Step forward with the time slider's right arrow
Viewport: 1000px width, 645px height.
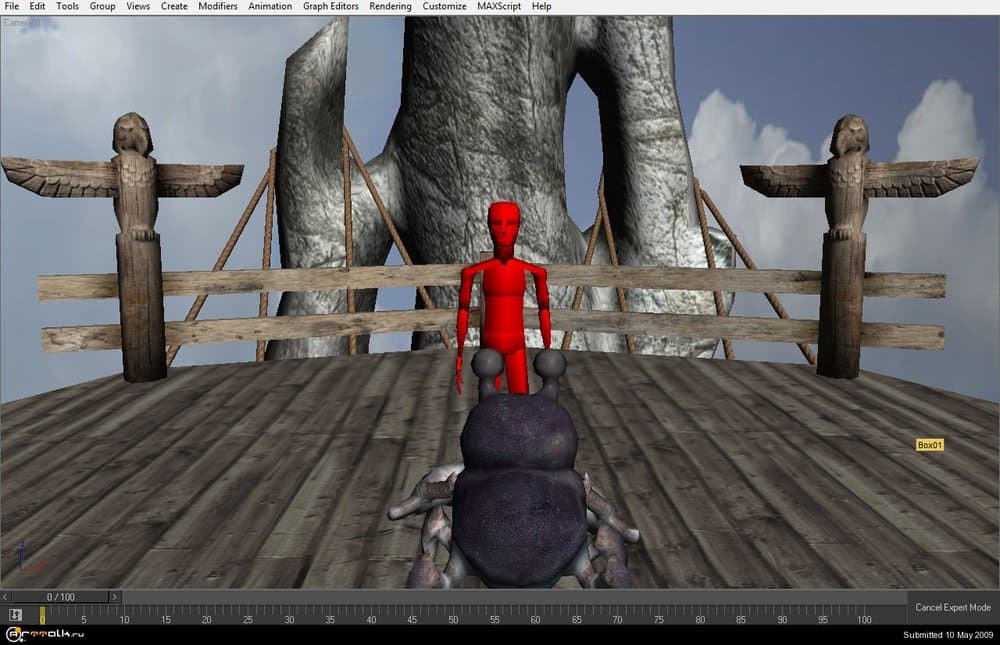click(114, 597)
